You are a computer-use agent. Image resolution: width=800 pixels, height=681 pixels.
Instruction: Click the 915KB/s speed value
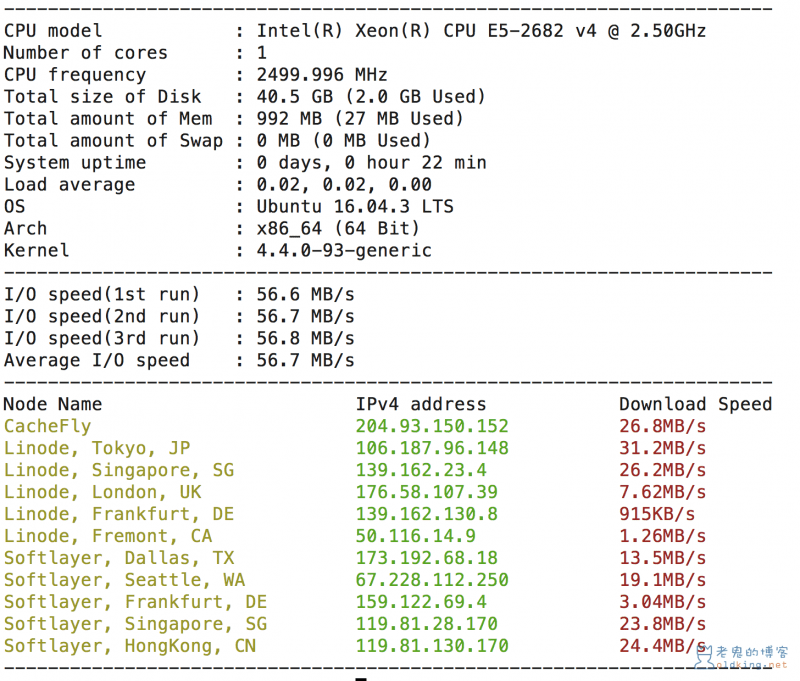[x=657, y=514]
